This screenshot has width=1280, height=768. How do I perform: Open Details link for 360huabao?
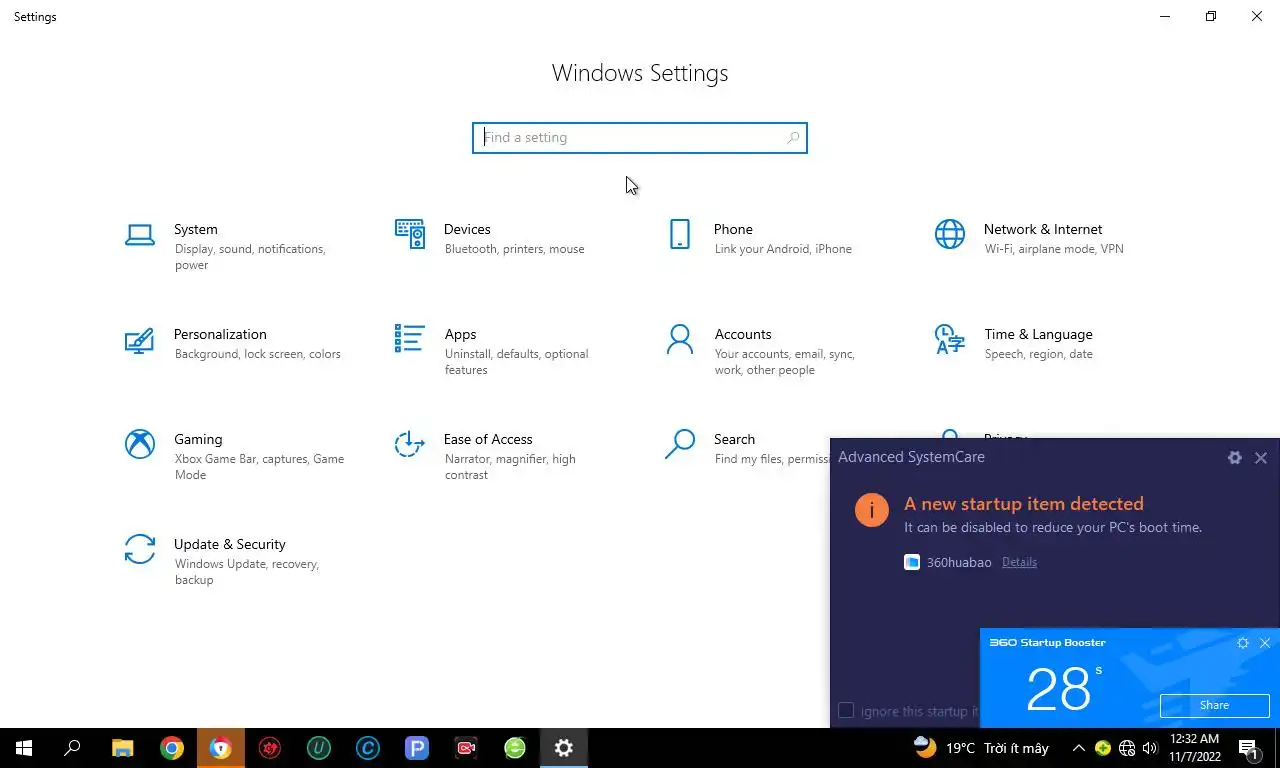[1019, 562]
